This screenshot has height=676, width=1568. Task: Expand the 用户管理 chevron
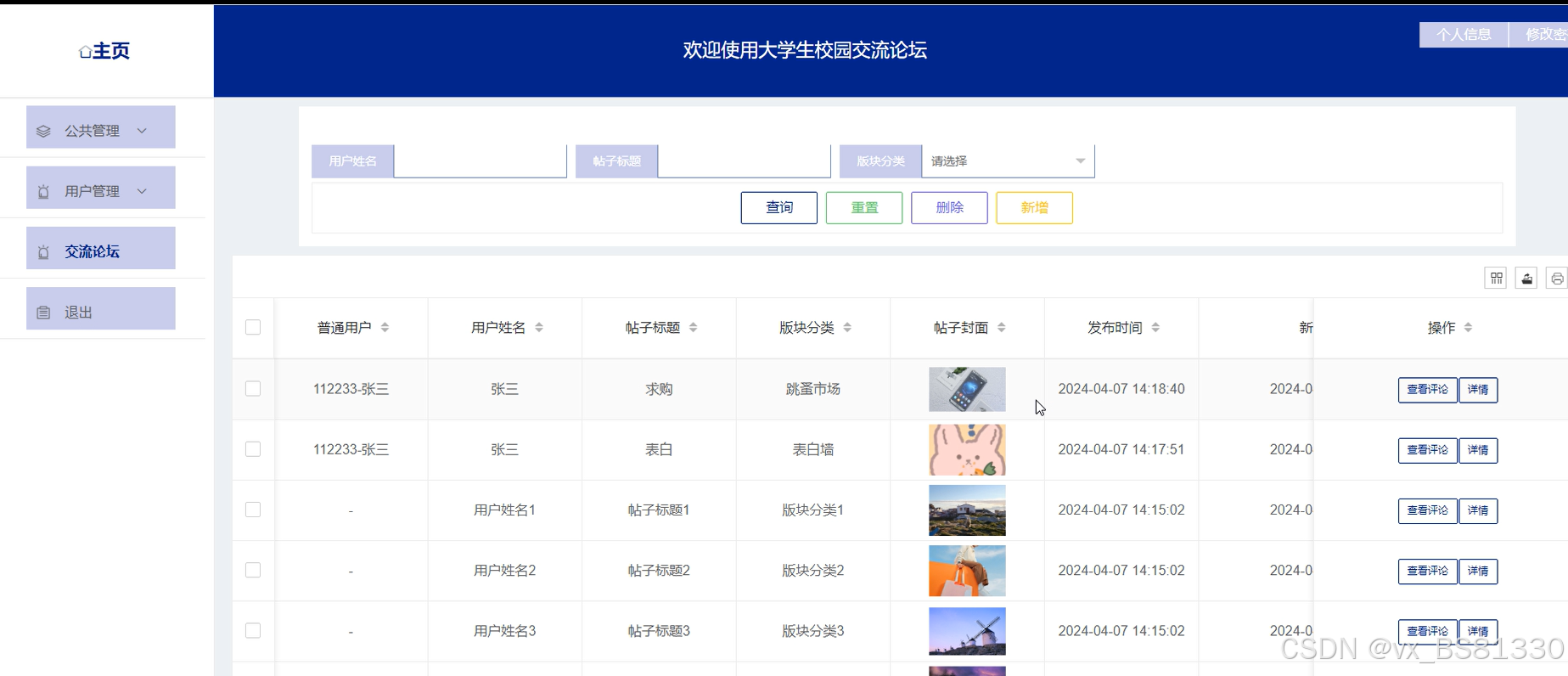coord(142,191)
